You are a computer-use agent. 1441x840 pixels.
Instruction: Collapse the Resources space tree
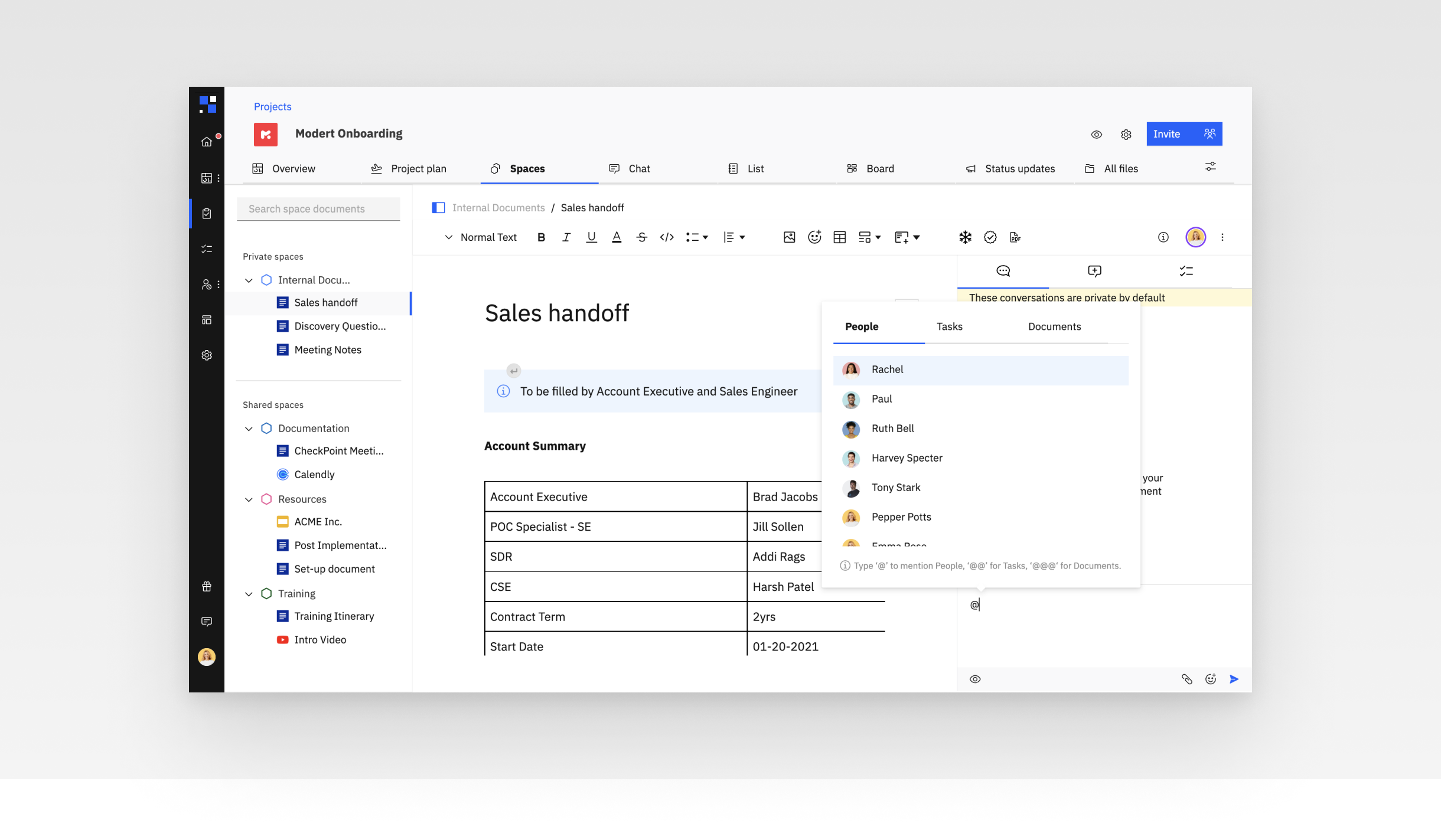249,499
